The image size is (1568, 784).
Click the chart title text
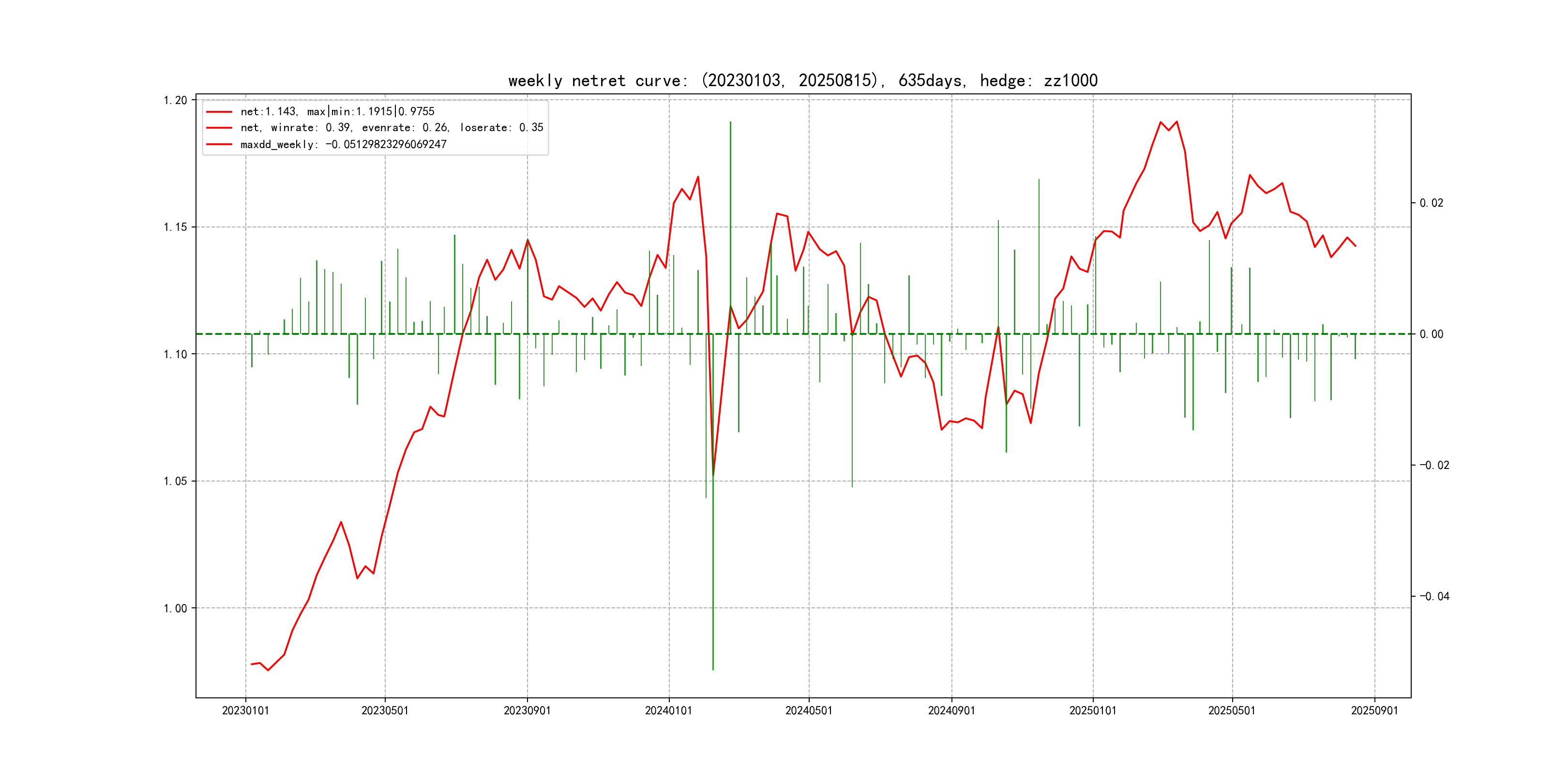pos(802,81)
